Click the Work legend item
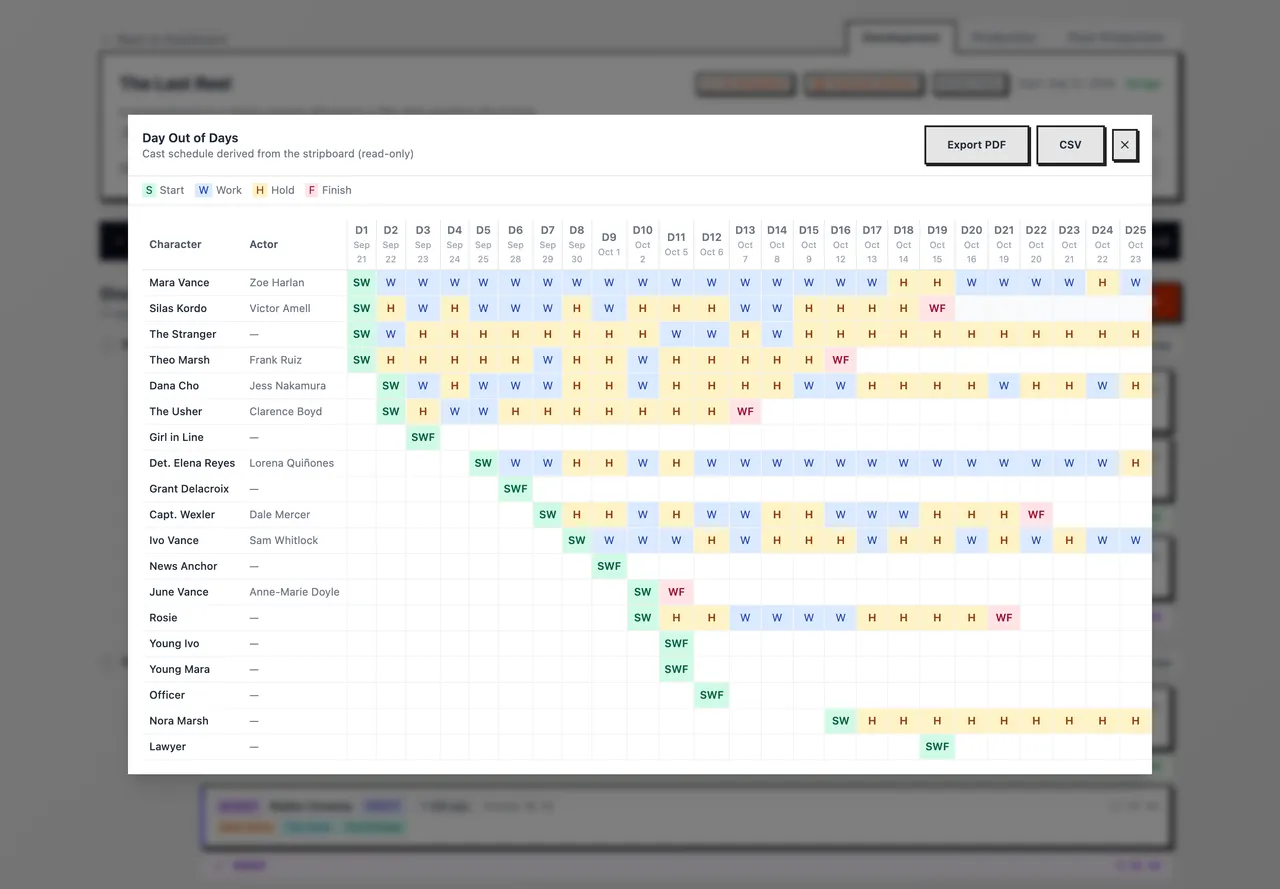The height and width of the screenshot is (889, 1280). pyautogui.click(x=219, y=190)
